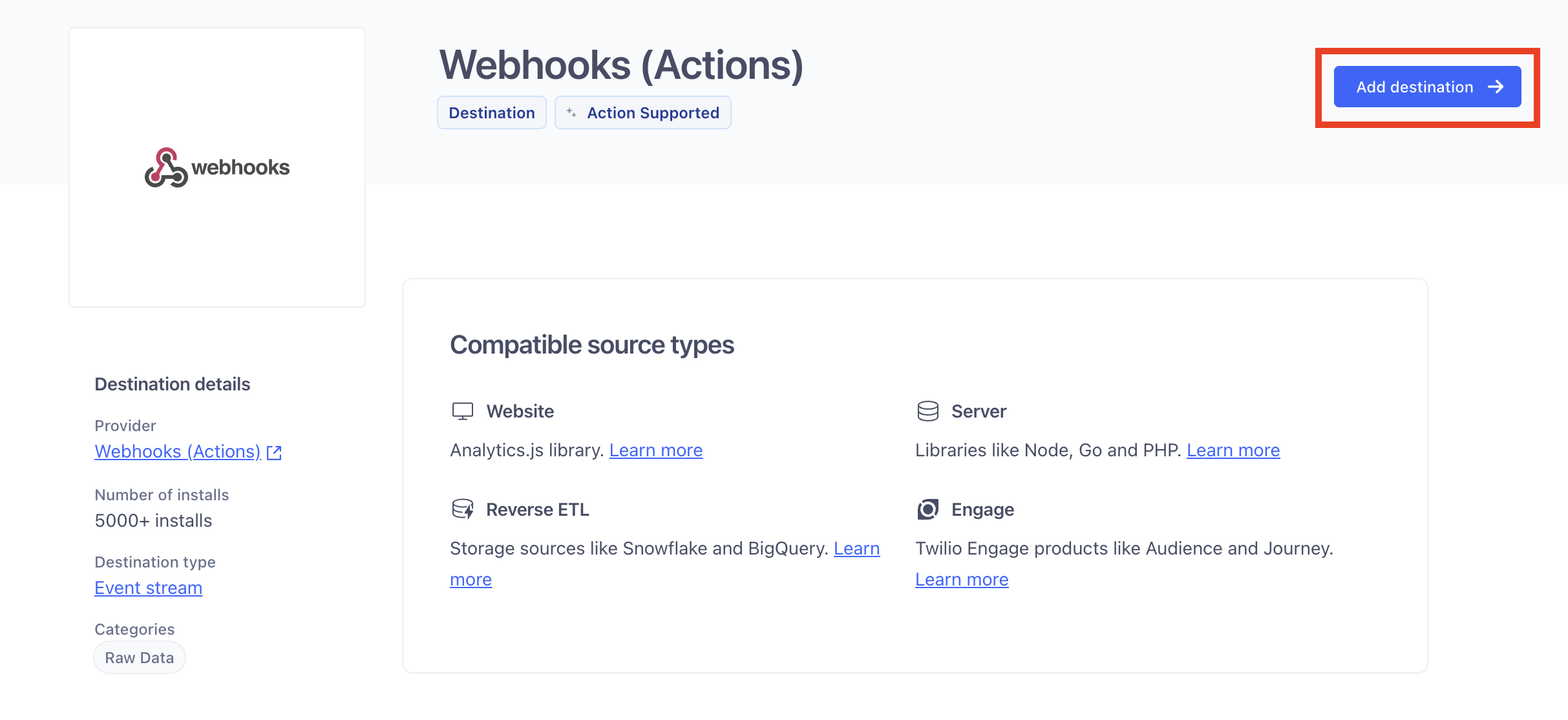Click the Engage icon
1568x720 pixels.
coord(928,509)
